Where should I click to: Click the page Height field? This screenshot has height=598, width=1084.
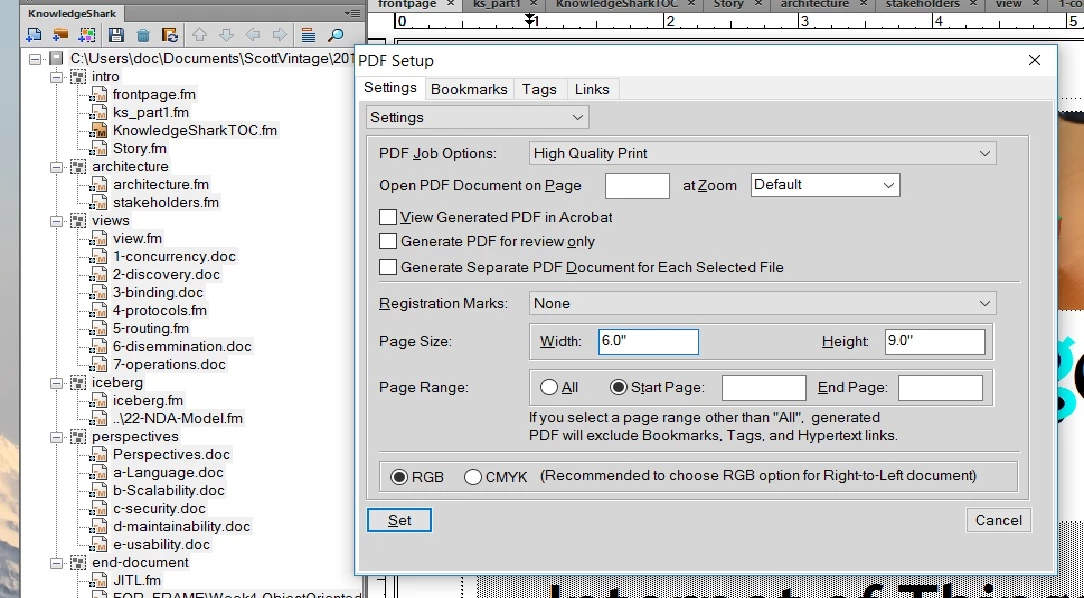(935, 342)
